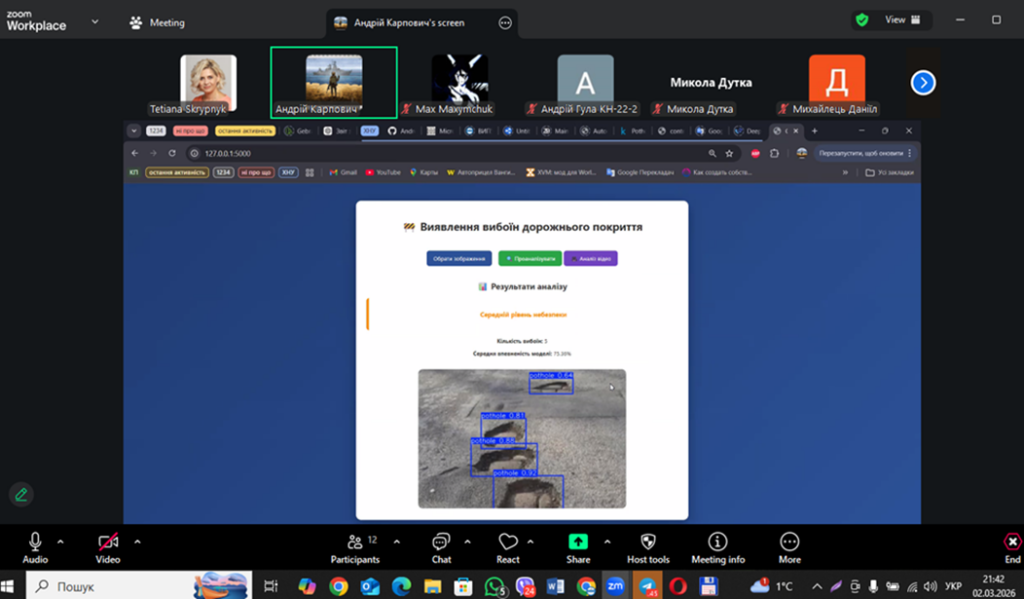Open the Participants panel
1024x599 pixels.
coord(355,547)
